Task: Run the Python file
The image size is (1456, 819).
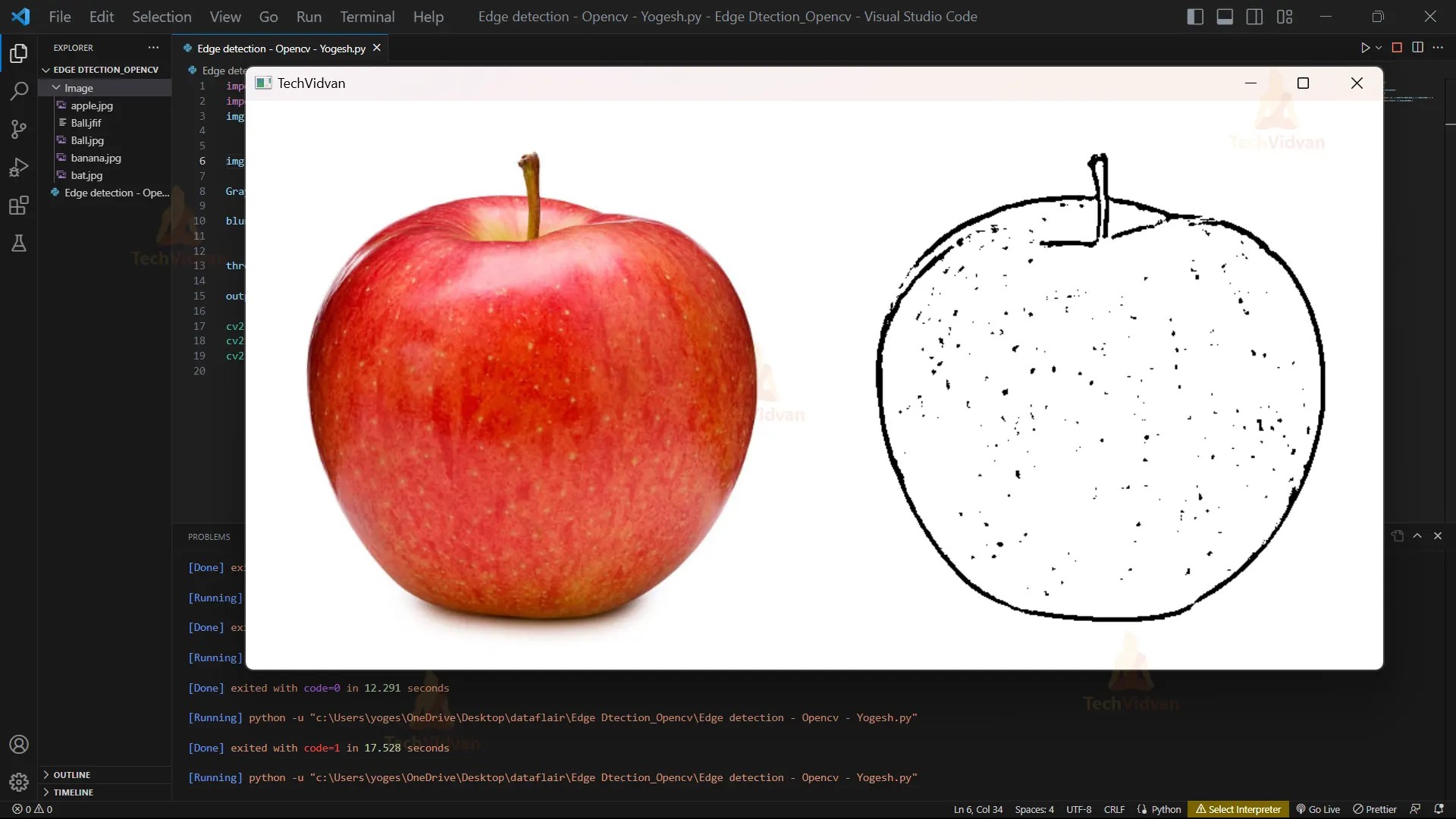Action: pos(1365,47)
